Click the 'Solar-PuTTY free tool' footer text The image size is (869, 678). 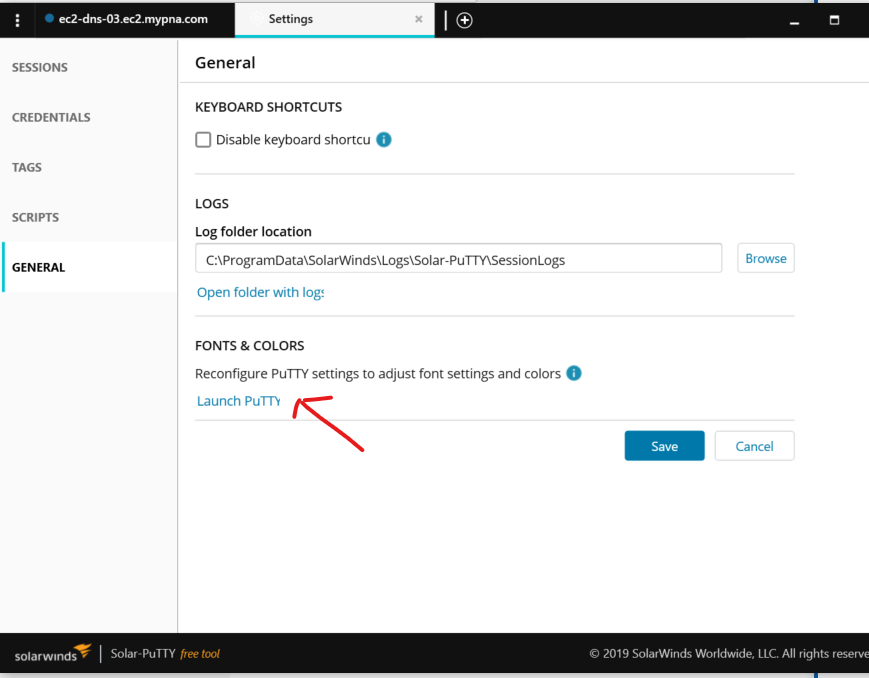[x=165, y=654]
